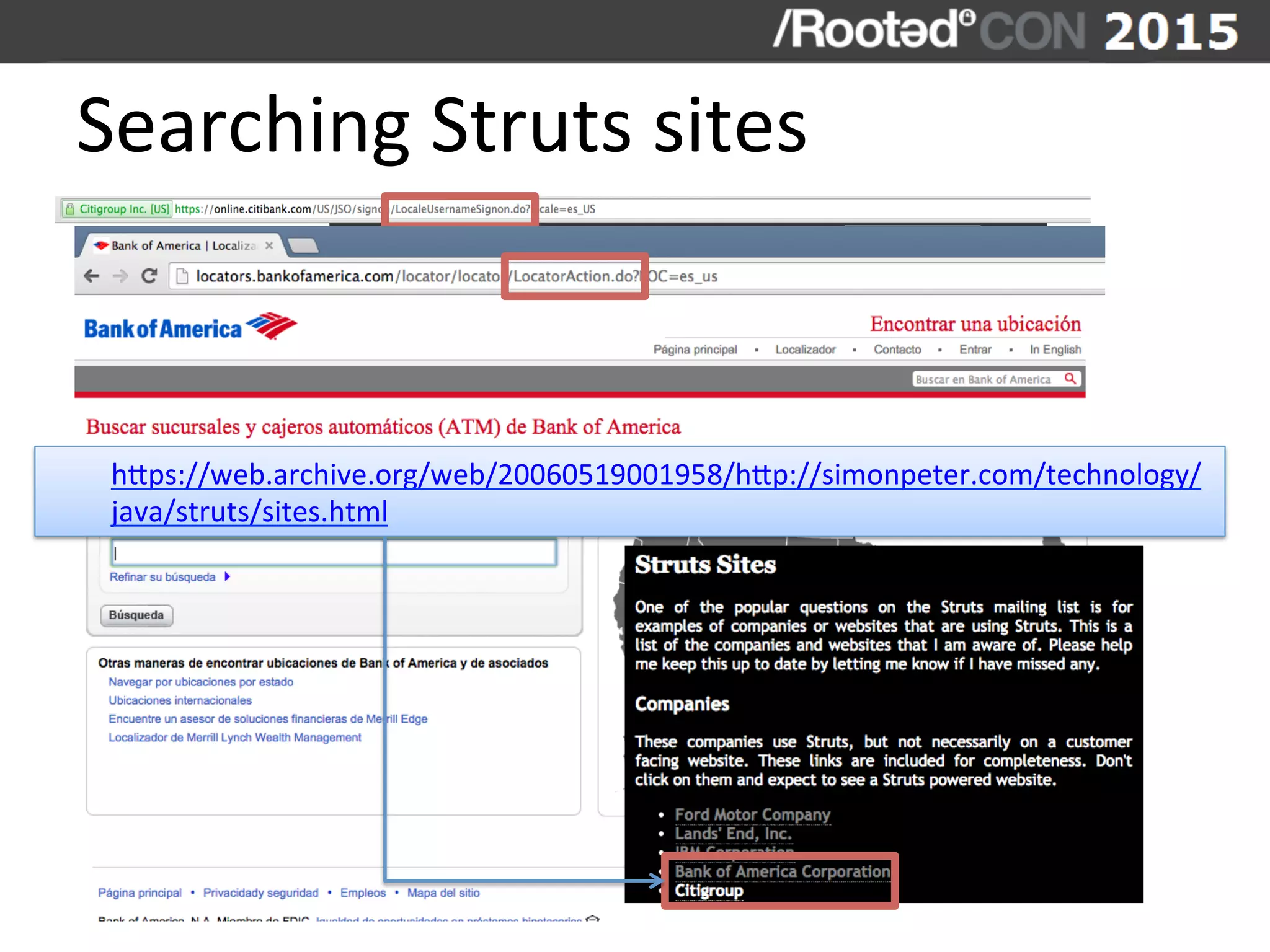1270x952 pixels.
Task: Click the browser forward arrow
Action: (120, 276)
